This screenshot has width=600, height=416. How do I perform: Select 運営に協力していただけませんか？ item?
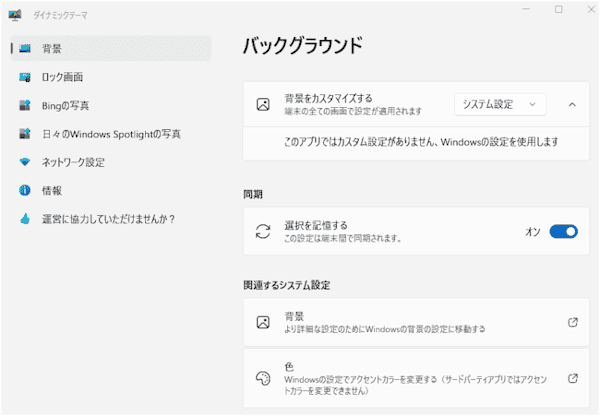coord(111,219)
